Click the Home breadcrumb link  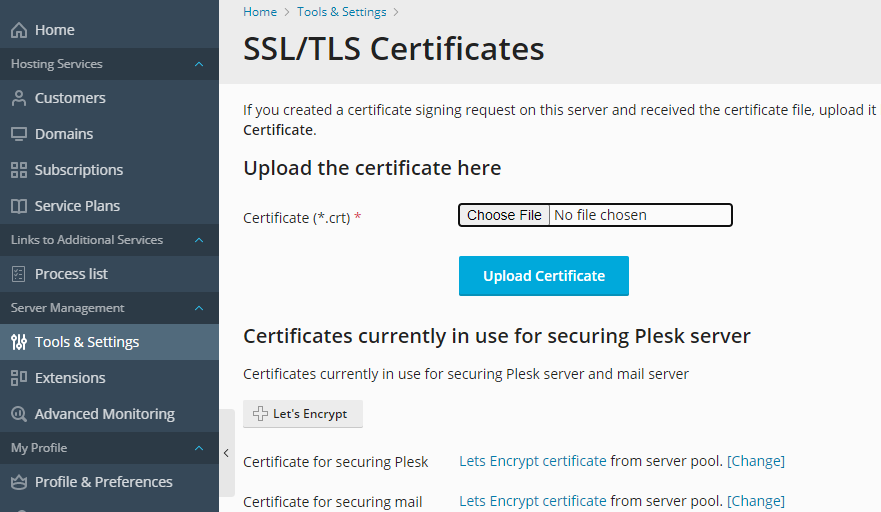[x=260, y=12]
